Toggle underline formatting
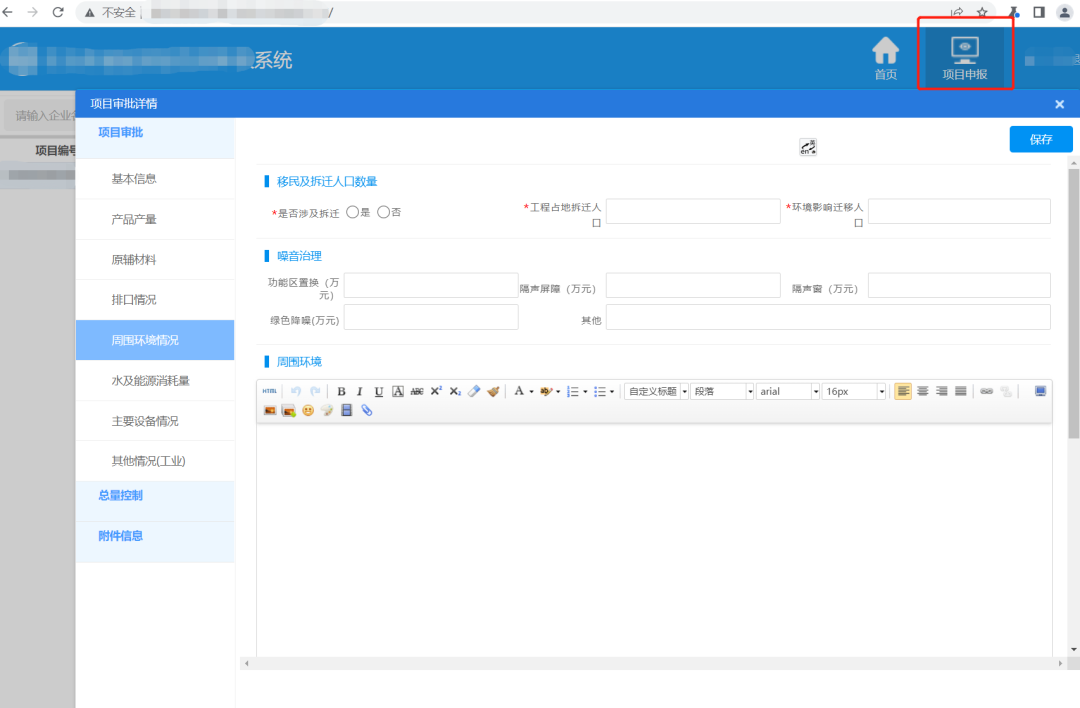1080x708 pixels. click(x=379, y=391)
